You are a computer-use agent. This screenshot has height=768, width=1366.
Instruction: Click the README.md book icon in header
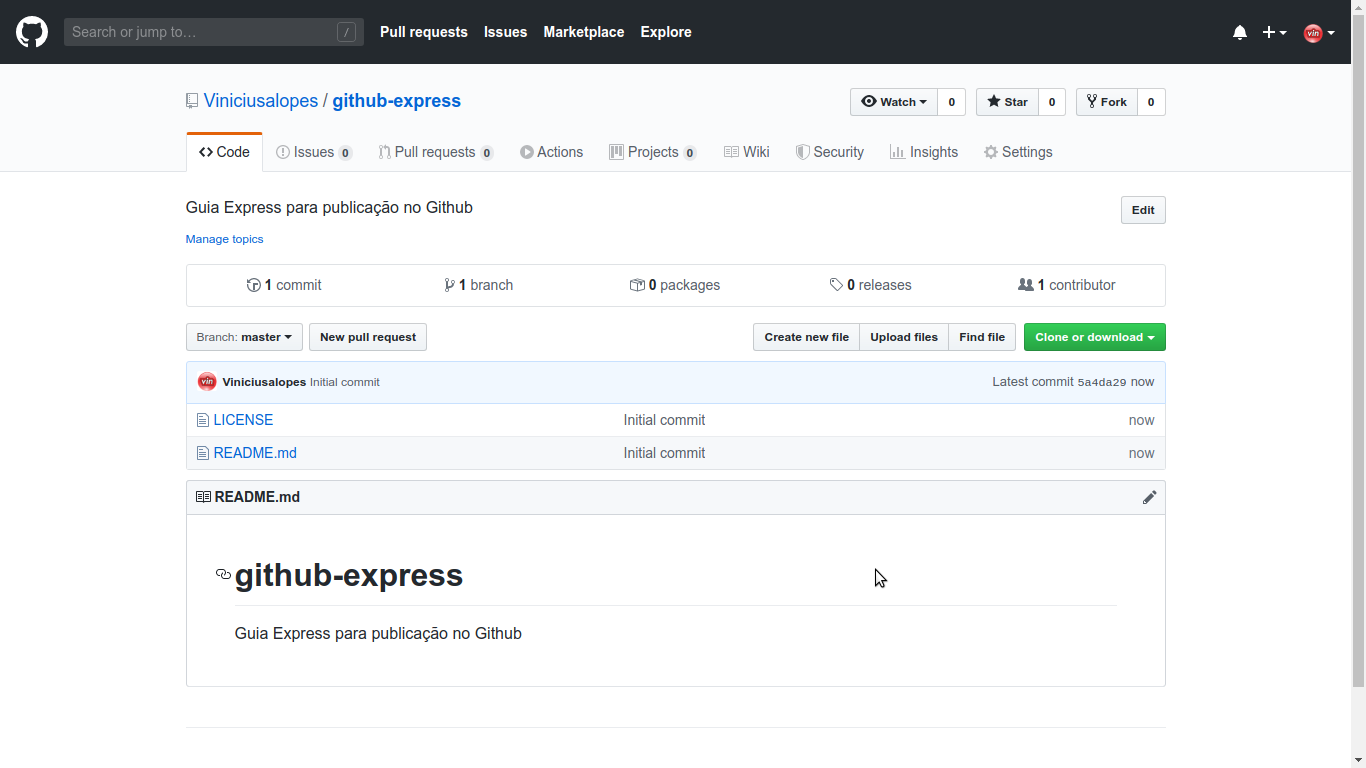pyautogui.click(x=203, y=497)
